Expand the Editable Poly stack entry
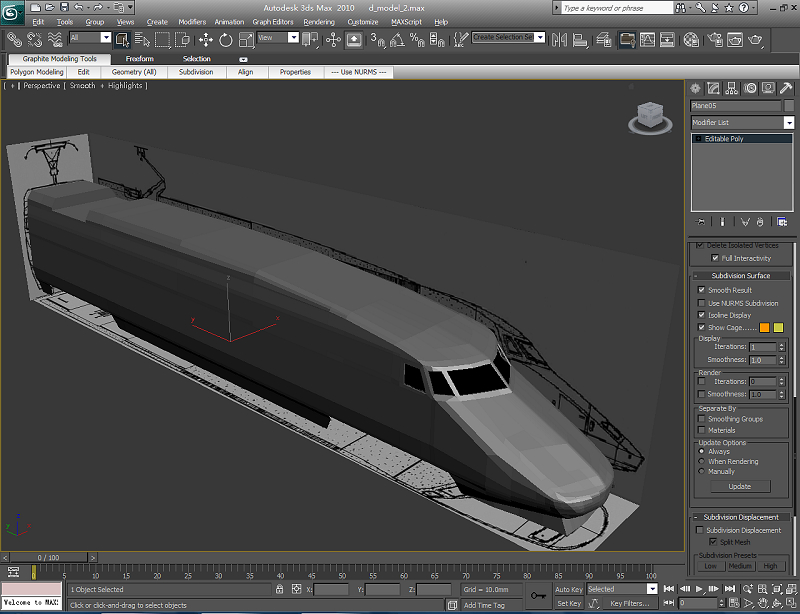 pyautogui.click(x=698, y=139)
